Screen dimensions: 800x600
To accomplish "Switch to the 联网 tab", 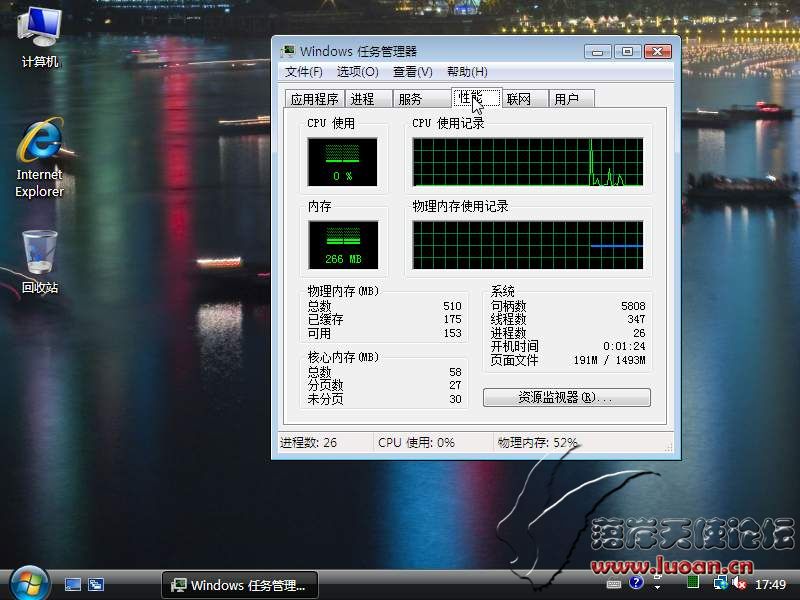I will pyautogui.click(x=525, y=99).
